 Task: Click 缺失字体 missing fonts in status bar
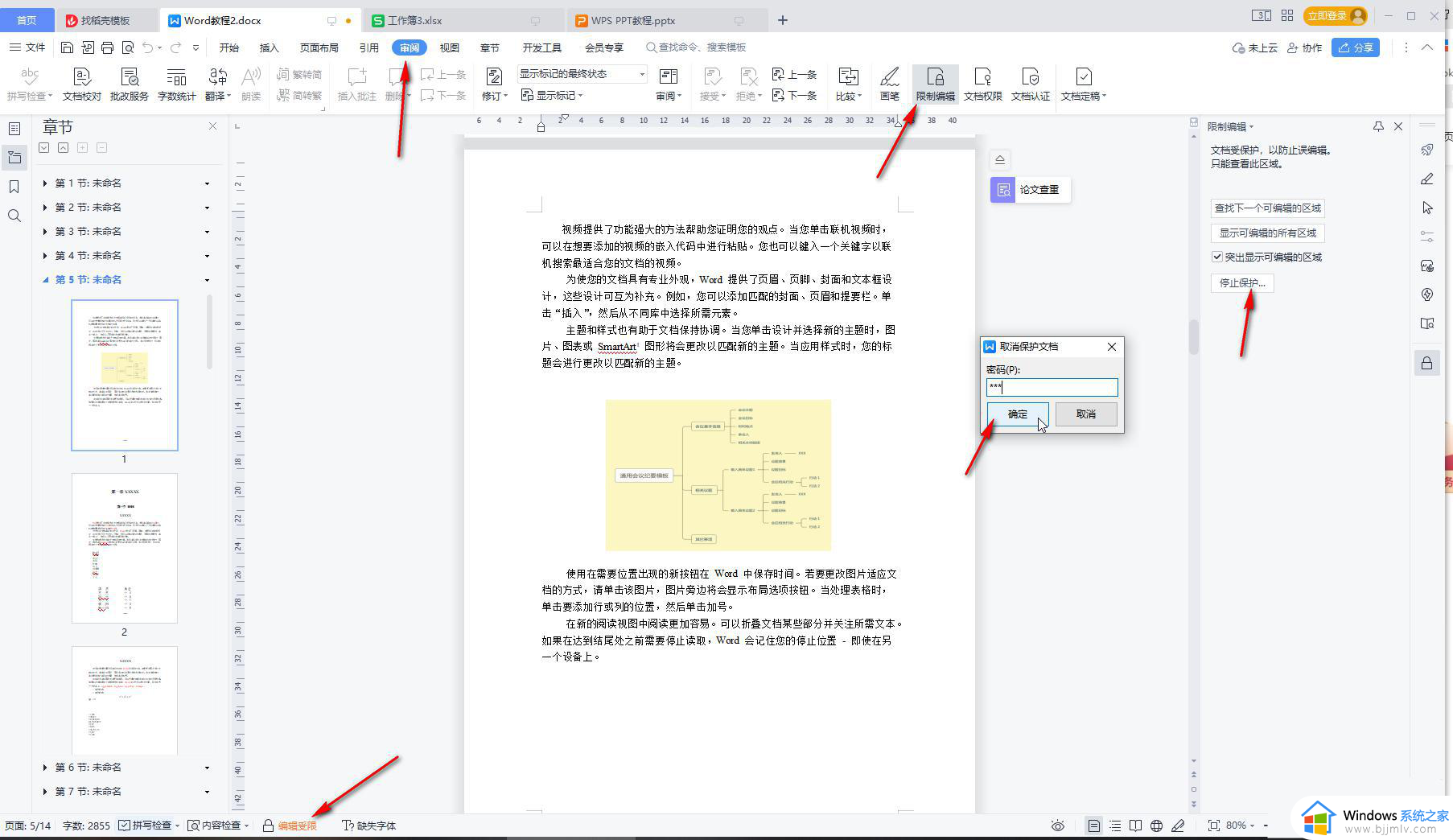coord(369,826)
